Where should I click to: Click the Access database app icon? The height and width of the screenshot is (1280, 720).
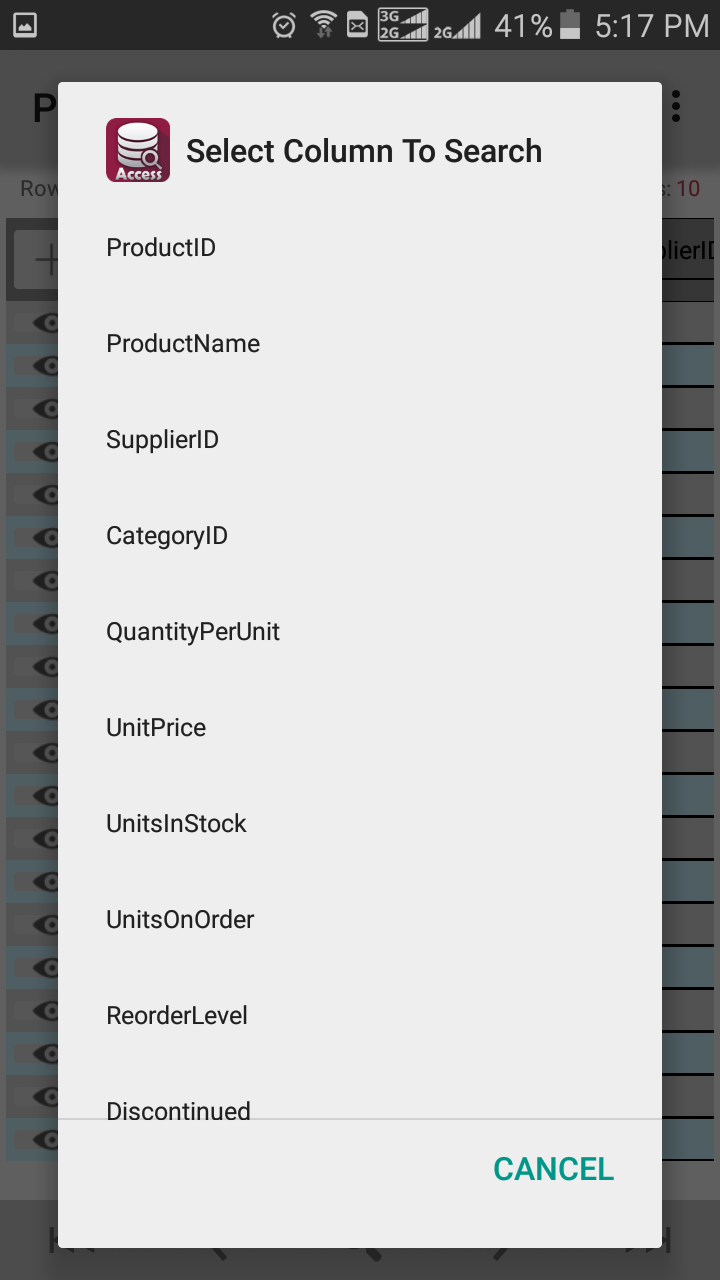[x=138, y=150]
